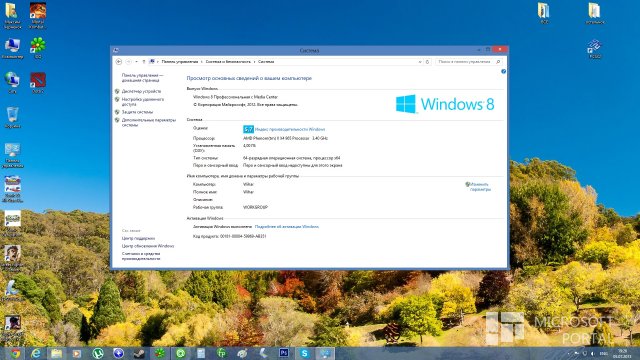This screenshot has width=640, height=360.
Task: Open the address bar history dropdown arrow
Action: click(x=420, y=62)
